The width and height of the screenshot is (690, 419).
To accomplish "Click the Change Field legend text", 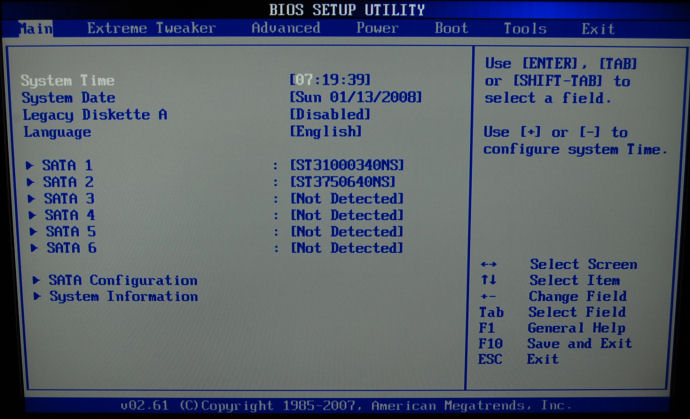I will coord(578,296).
